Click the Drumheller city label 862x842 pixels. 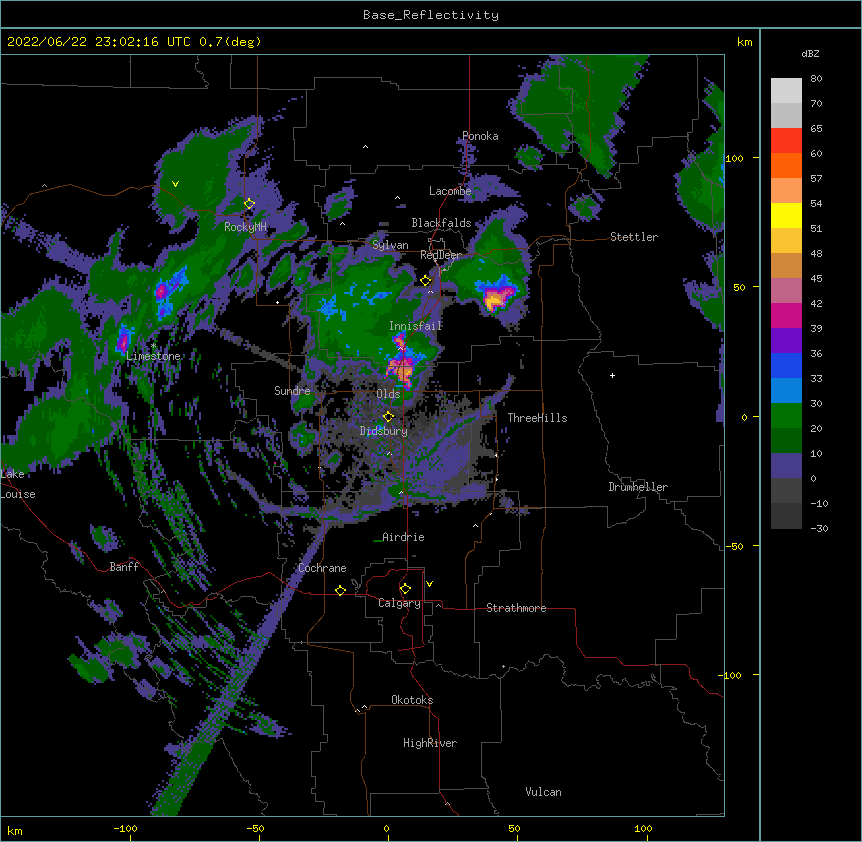click(x=638, y=487)
